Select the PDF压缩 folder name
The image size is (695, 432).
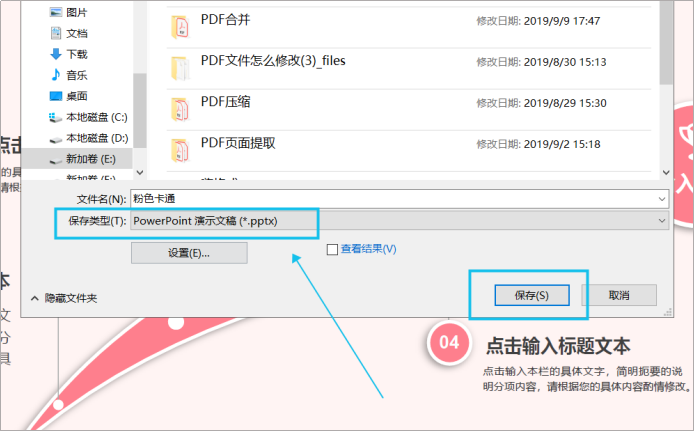click(x=226, y=102)
